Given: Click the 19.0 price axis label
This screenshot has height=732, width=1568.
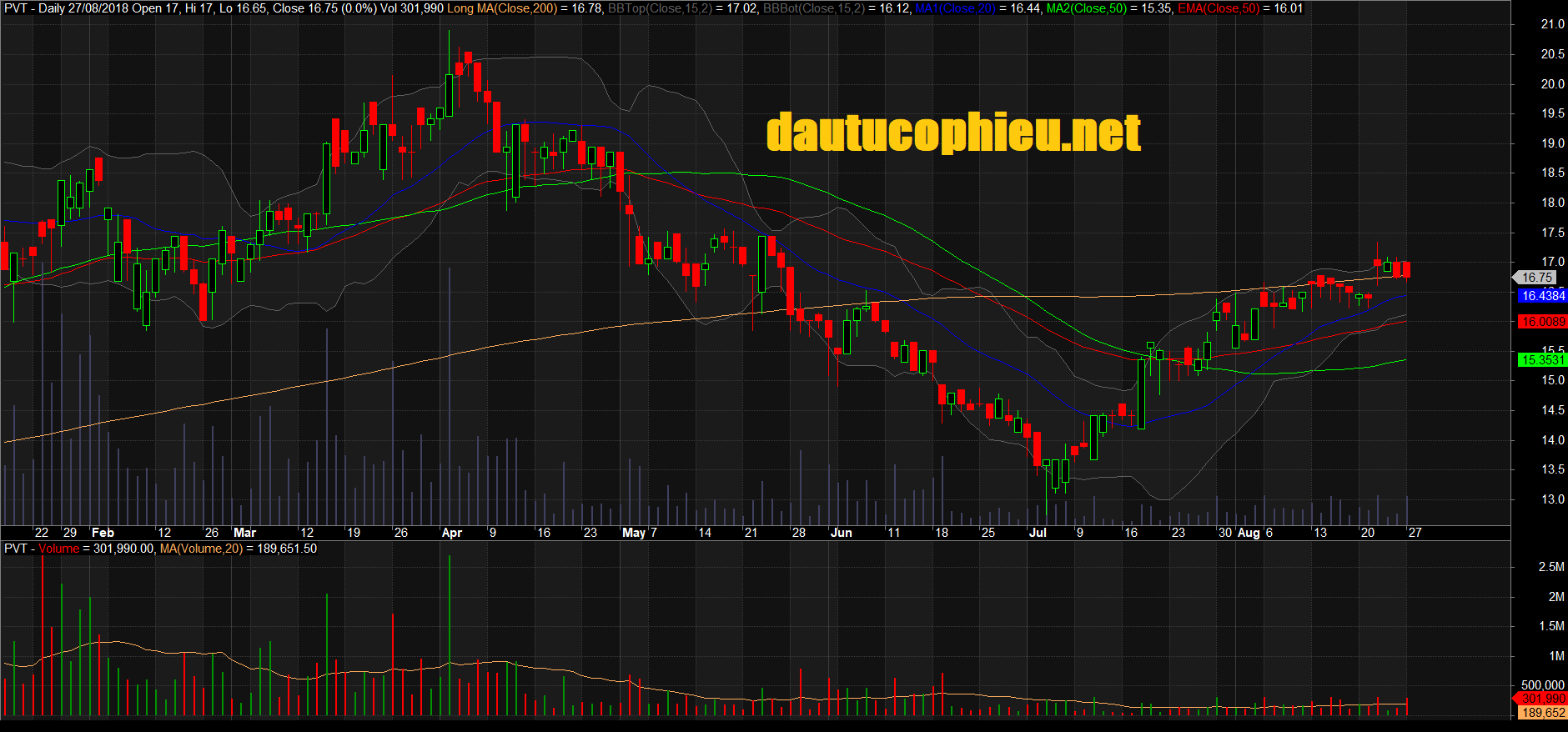Looking at the screenshot, I should pyautogui.click(x=1552, y=143).
